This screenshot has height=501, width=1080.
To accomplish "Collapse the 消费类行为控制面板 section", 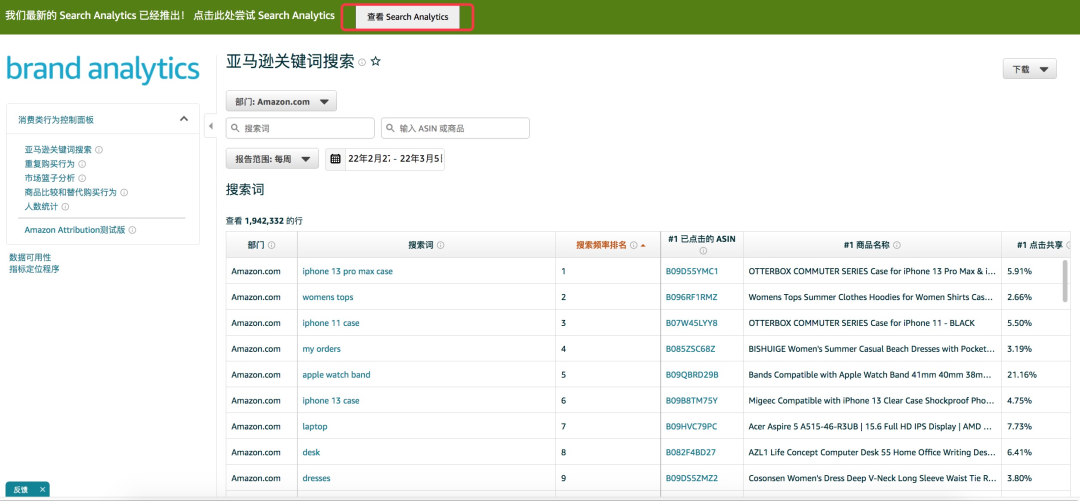I will click(x=184, y=119).
